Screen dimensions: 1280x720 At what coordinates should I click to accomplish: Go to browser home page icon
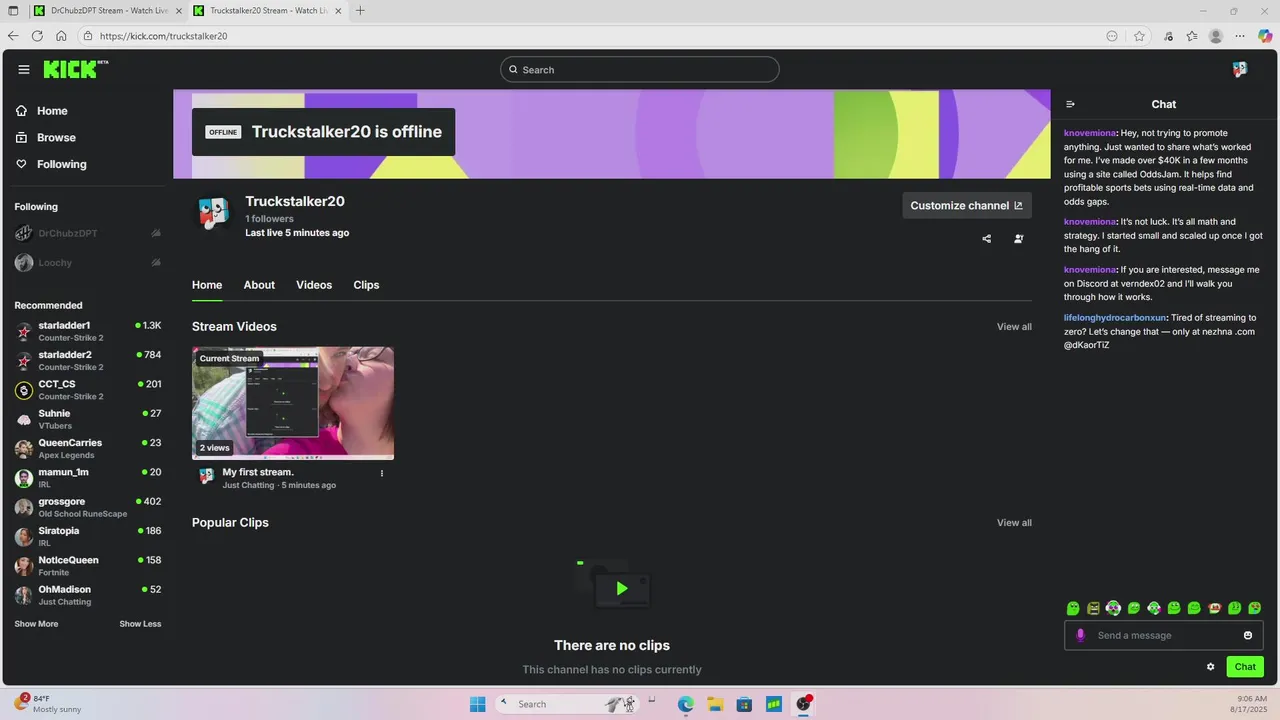61,36
